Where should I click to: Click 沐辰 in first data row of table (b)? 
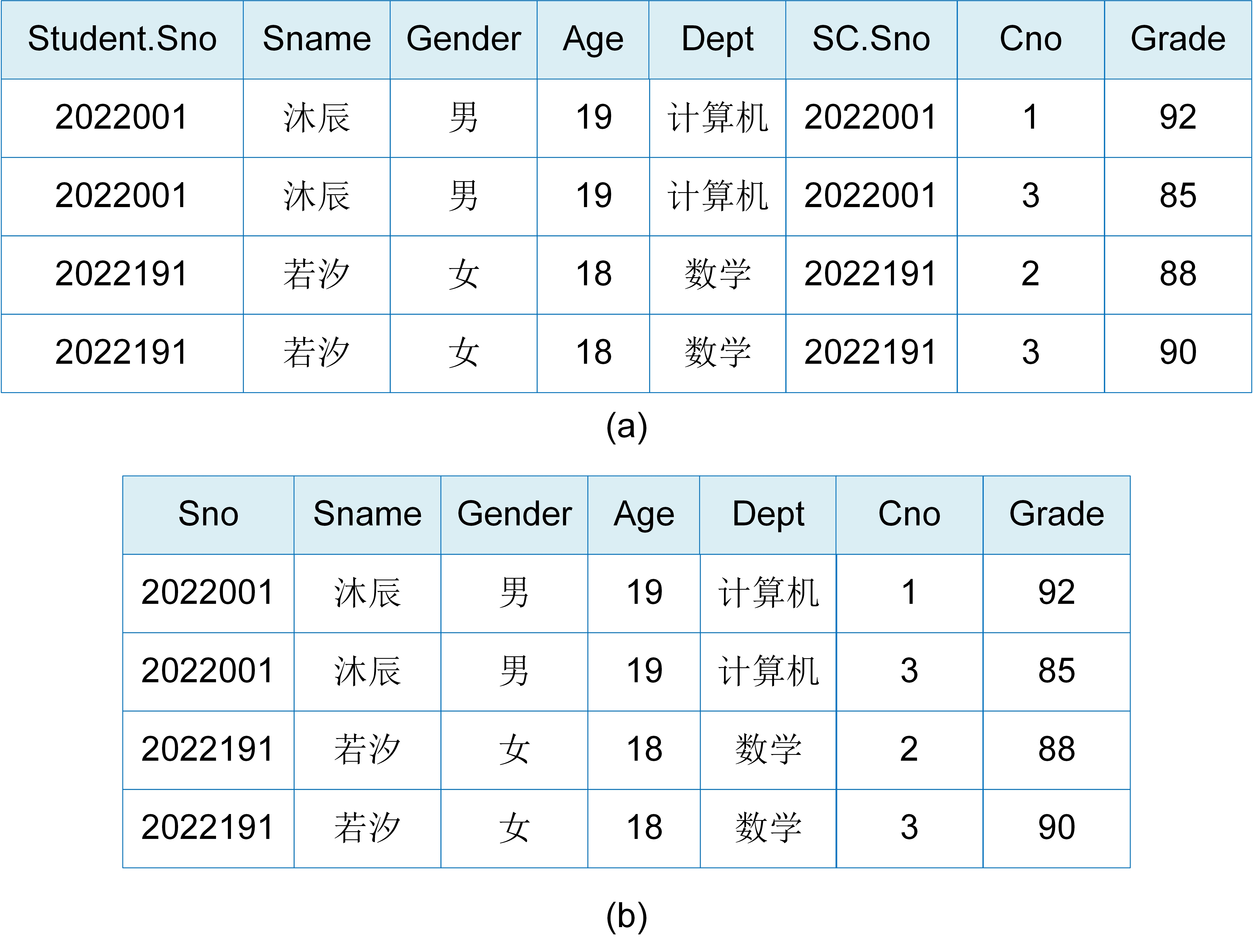click(367, 593)
